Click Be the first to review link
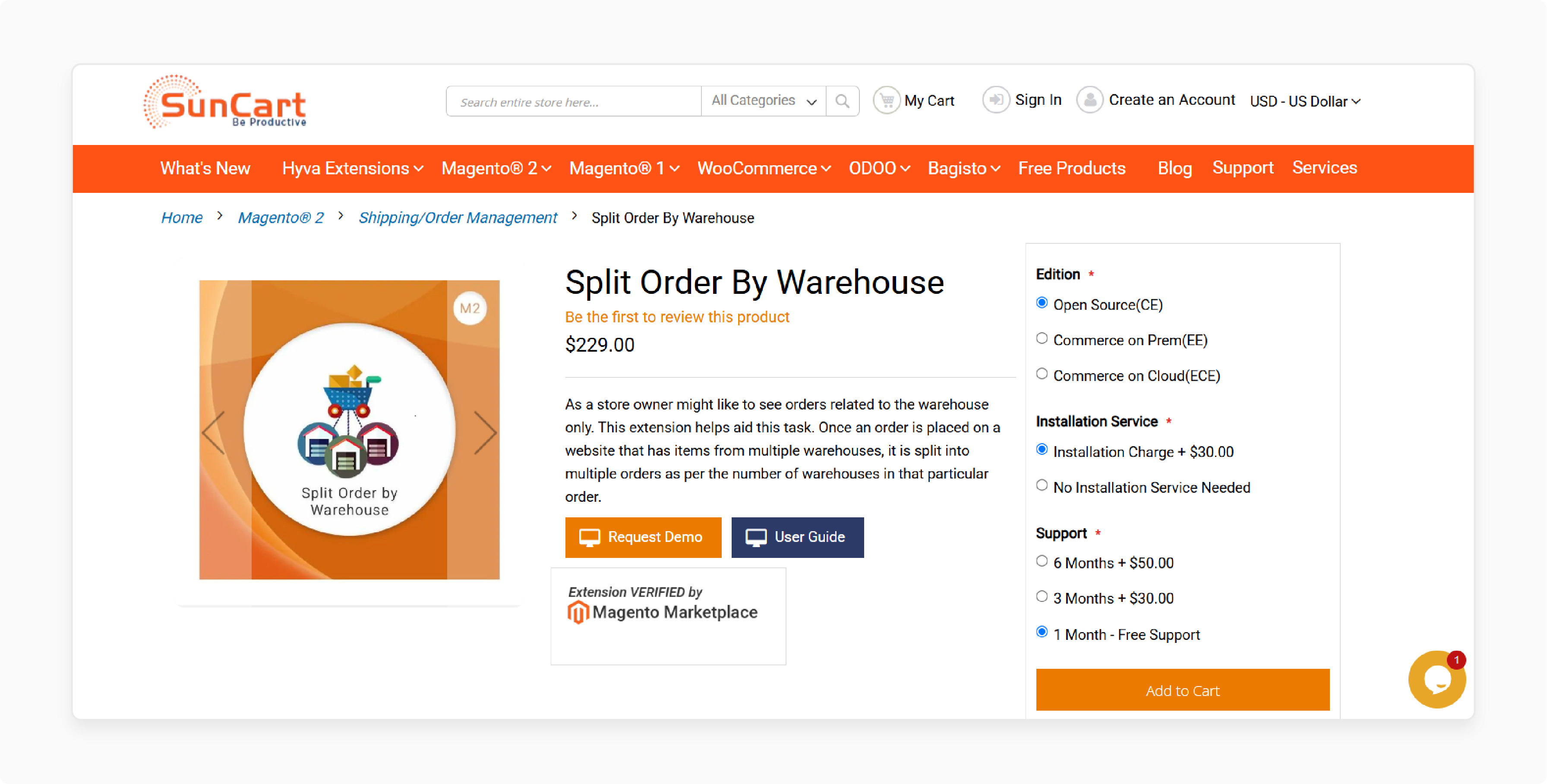This screenshot has width=1547, height=784. tap(677, 317)
